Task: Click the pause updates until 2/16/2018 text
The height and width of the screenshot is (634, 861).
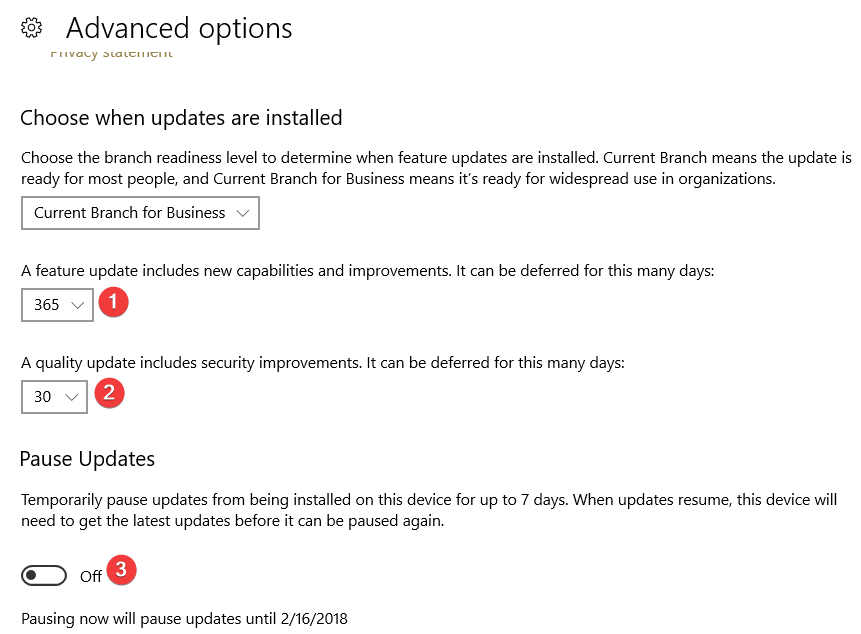Action: click(184, 619)
